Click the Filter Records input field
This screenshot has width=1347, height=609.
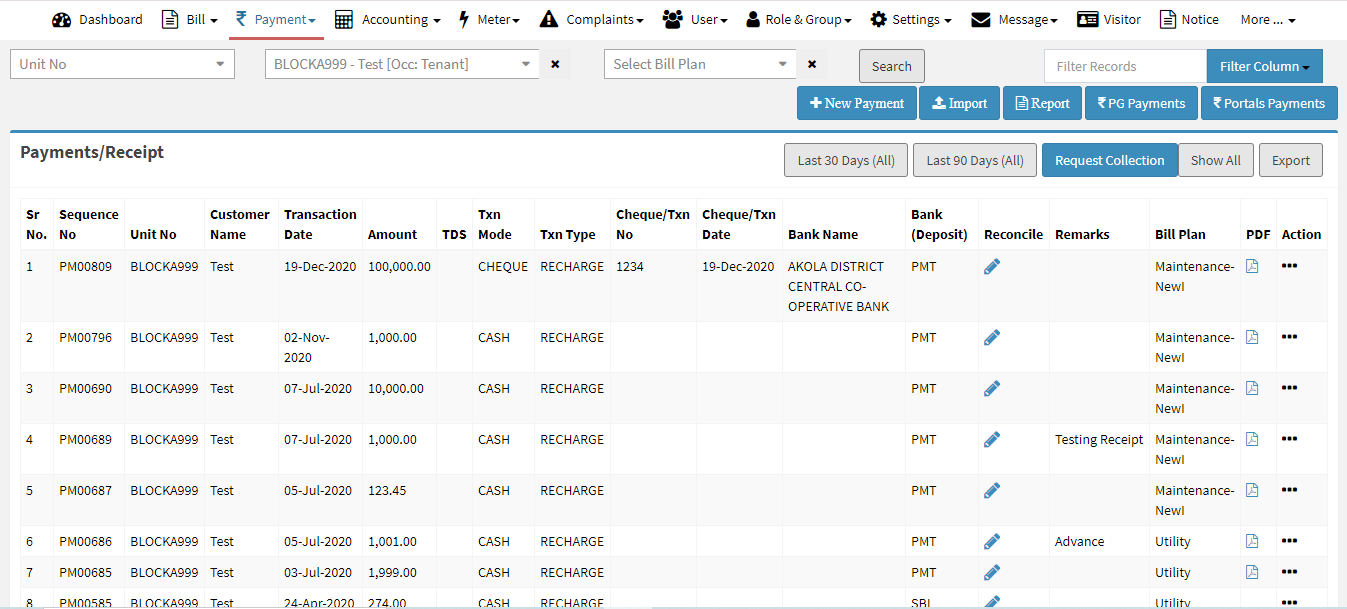coord(1125,66)
